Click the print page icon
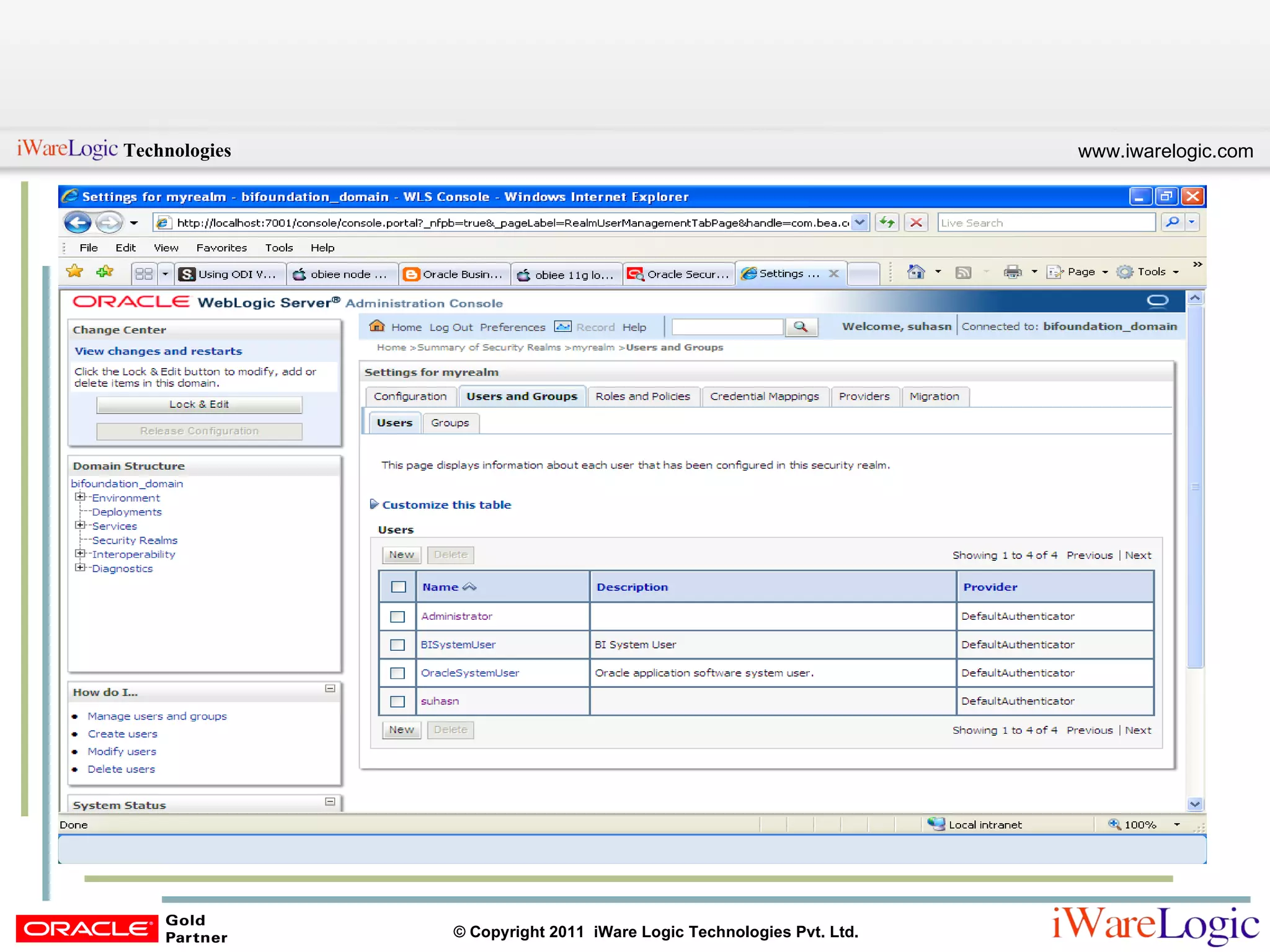This screenshot has height=952, width=1270. 1012,271
